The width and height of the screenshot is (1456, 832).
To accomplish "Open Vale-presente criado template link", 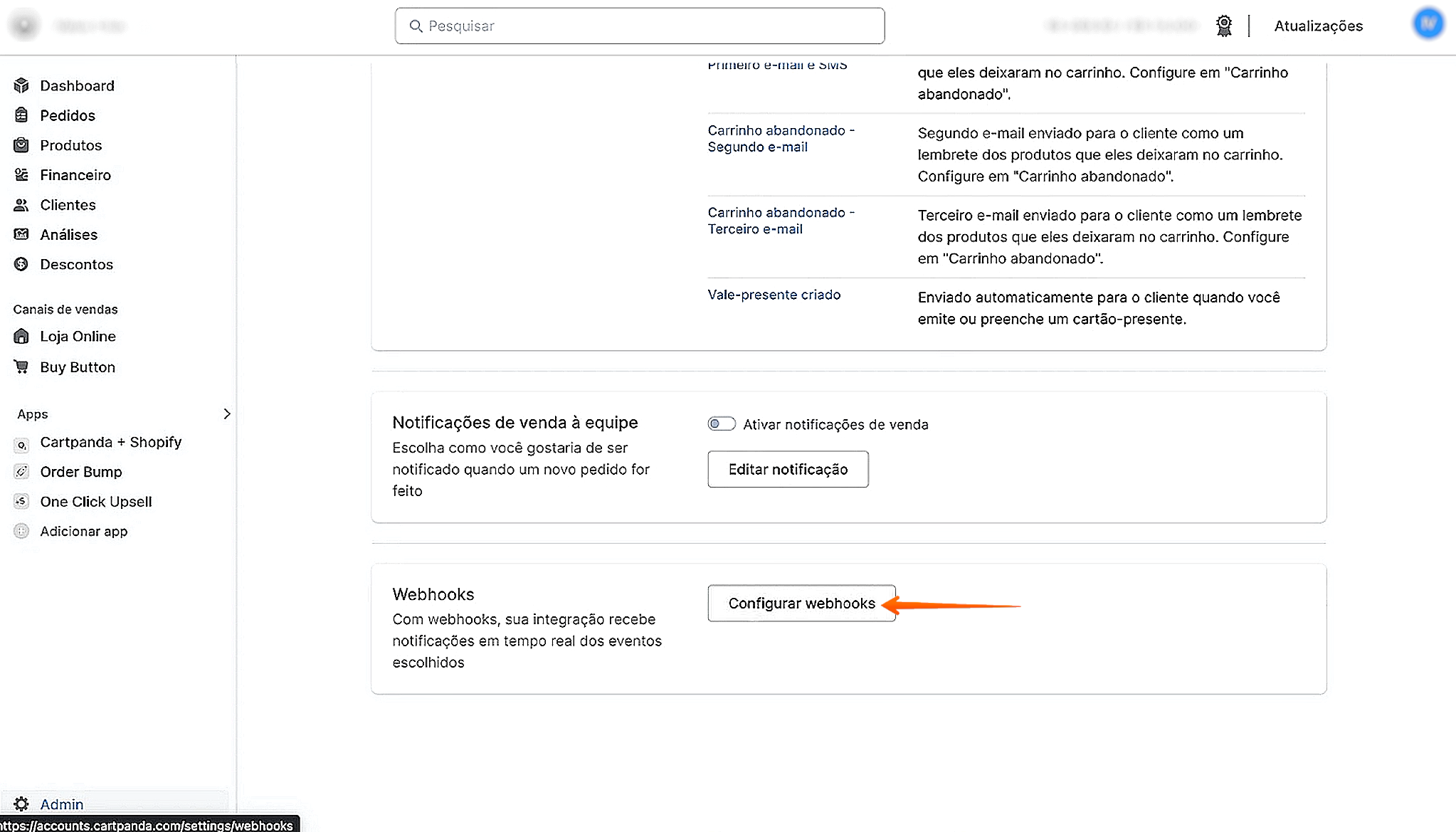I will 774,295.
